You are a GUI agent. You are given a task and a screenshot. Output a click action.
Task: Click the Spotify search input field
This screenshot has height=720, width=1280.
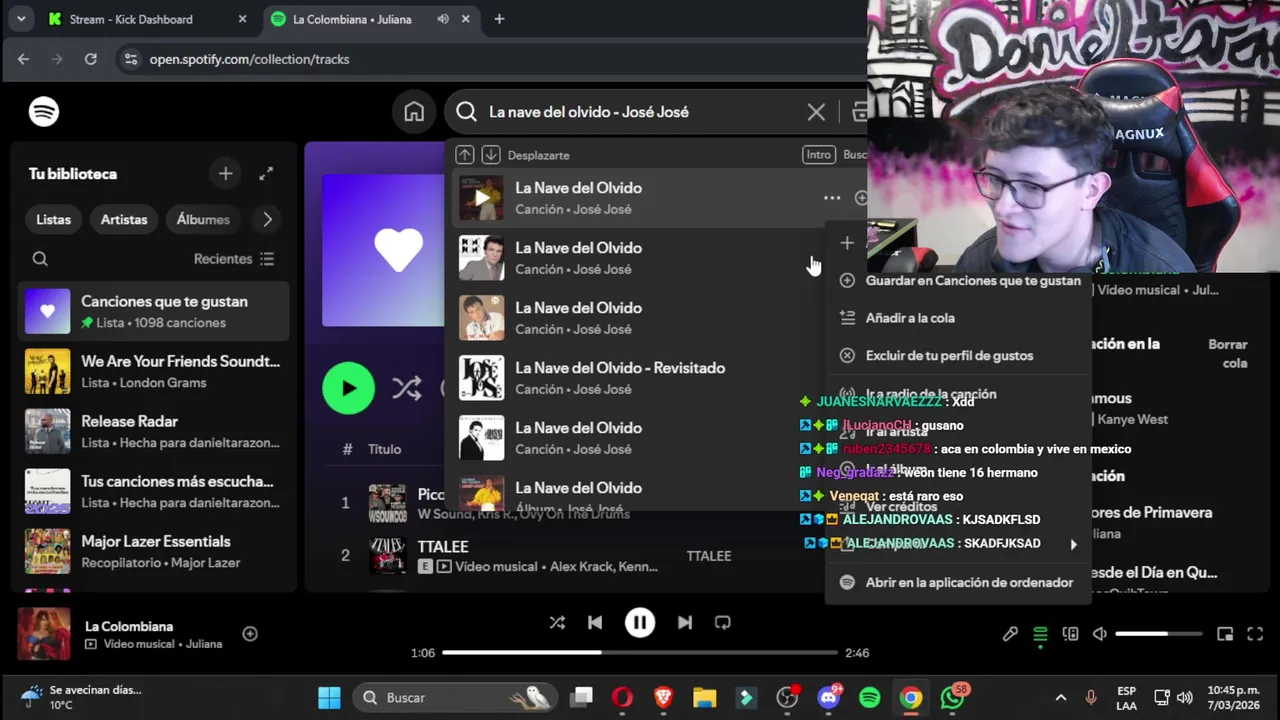640,112
